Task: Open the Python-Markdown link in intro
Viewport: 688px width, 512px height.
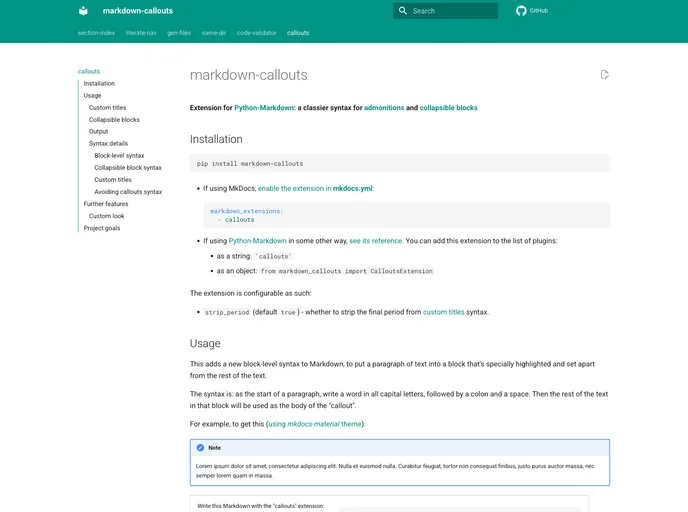Action: tap(264, 107)
